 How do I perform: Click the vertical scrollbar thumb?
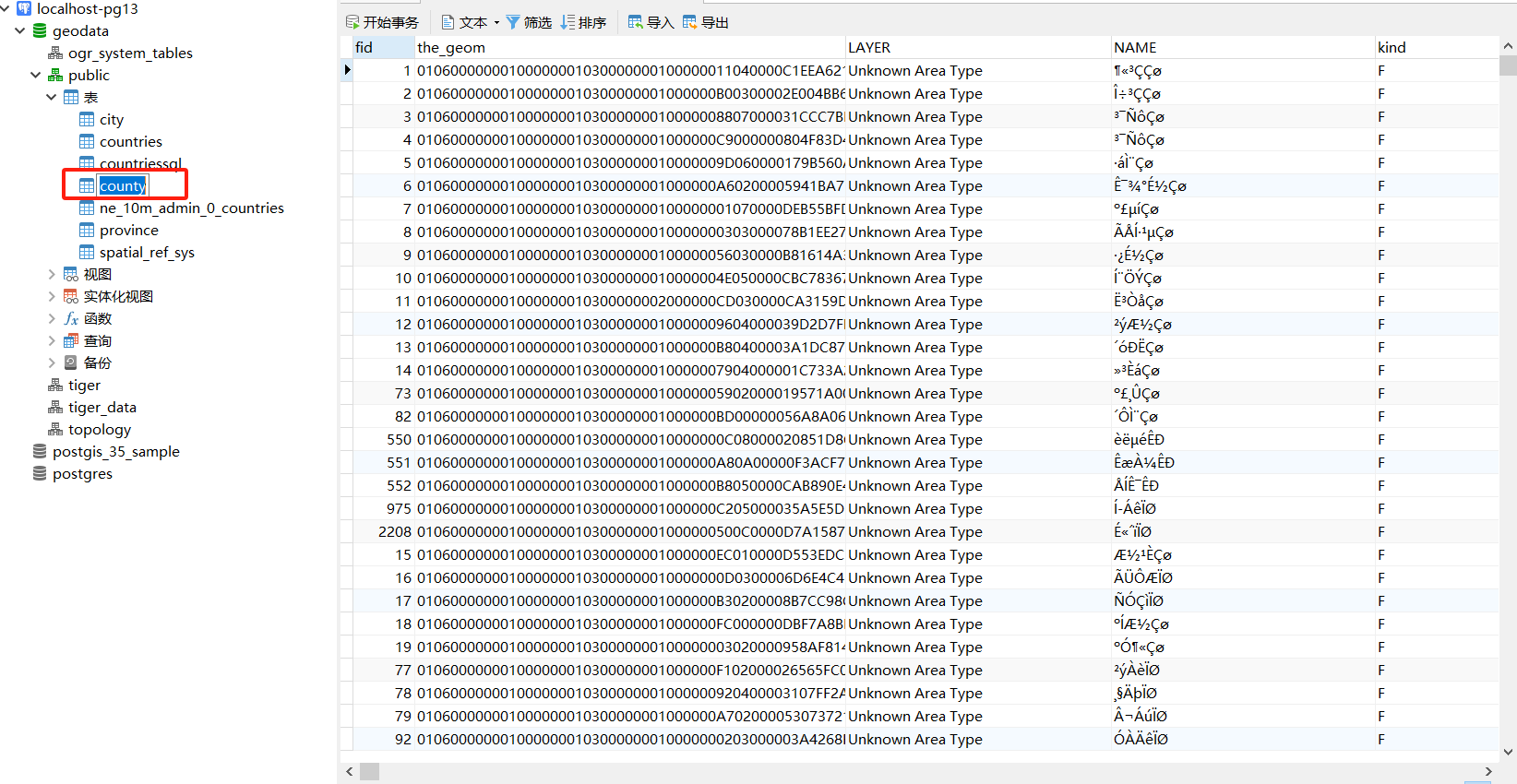click(x=1508, y=65)
